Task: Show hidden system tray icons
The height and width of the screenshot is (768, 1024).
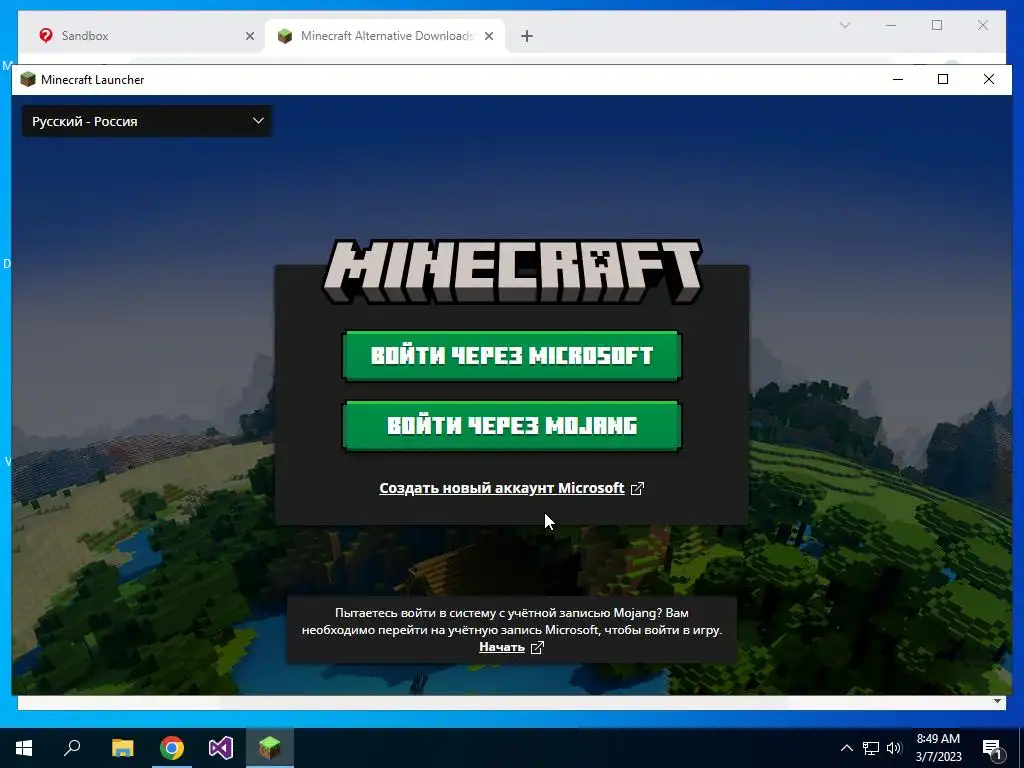Action: (846, 748)
